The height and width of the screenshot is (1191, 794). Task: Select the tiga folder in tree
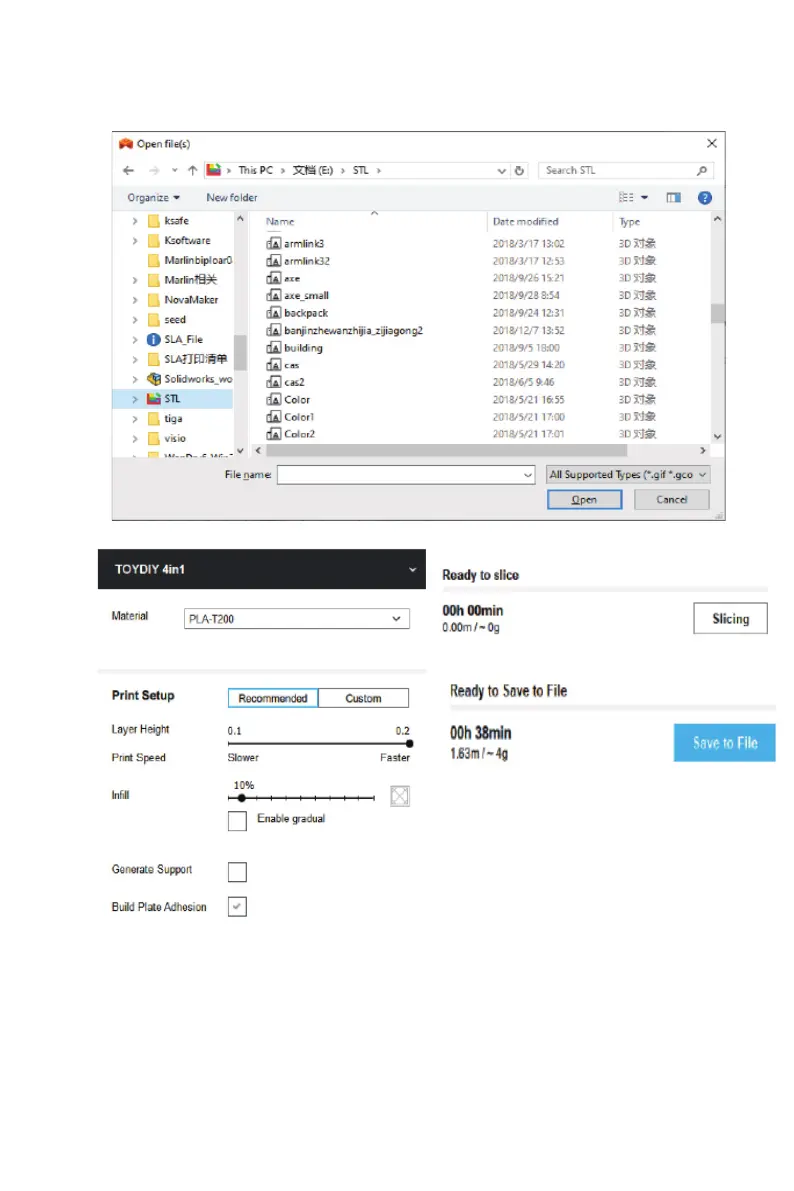(173, 419)
